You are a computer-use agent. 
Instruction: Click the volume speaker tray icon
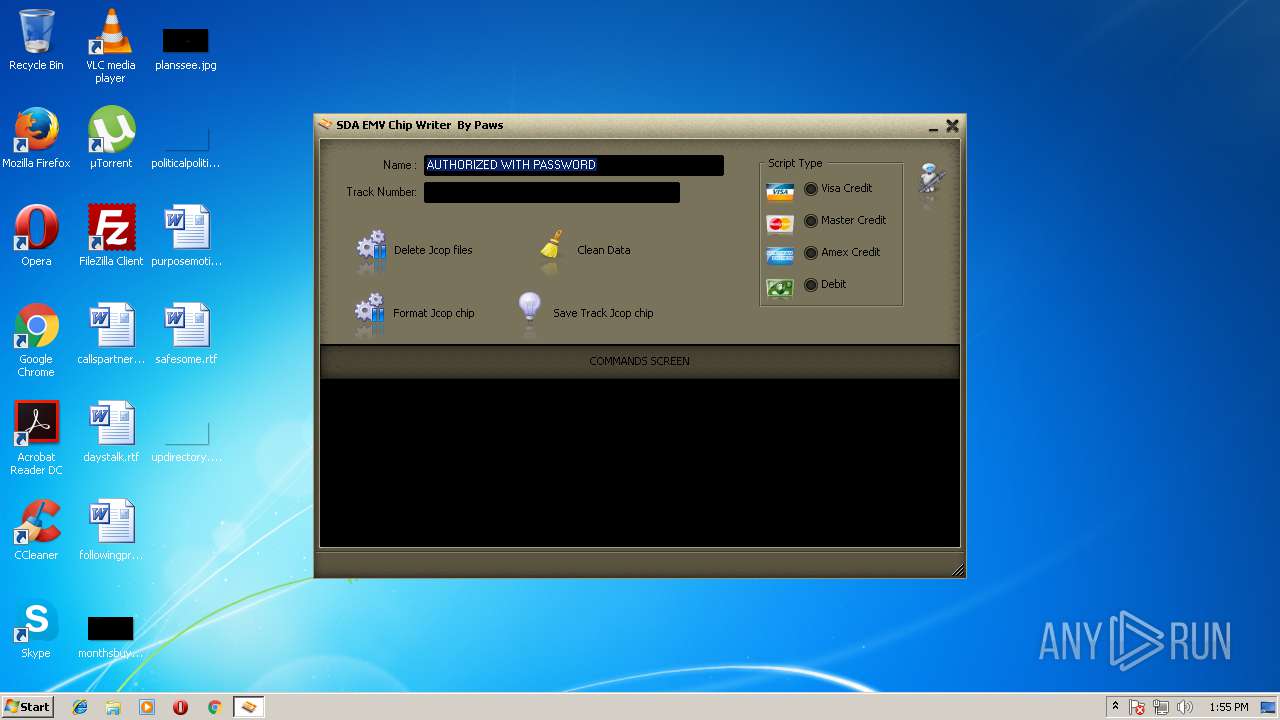coord(1185,707)
